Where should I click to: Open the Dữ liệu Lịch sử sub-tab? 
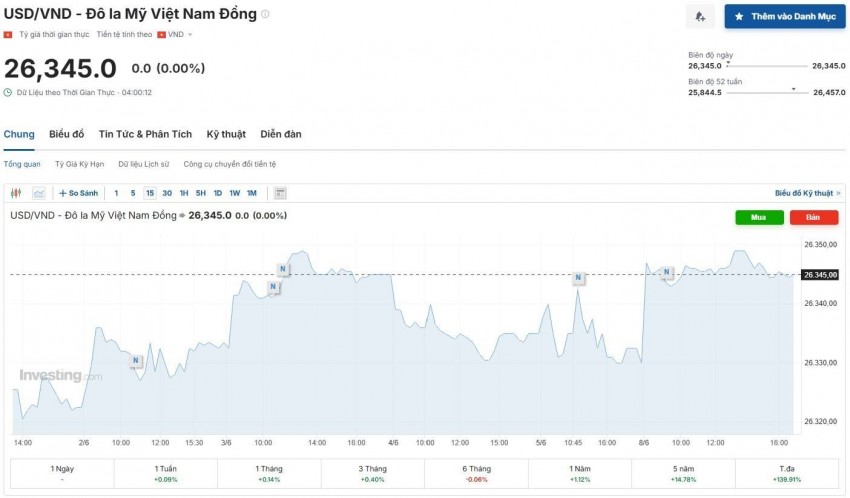[x=144, y=164]
